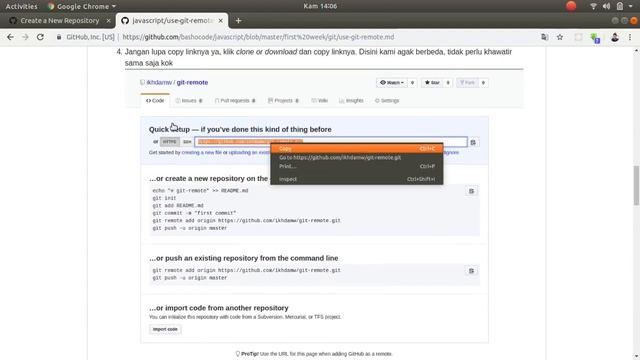This screenshot has width=640, height=360.
Task: Copy the push existing repository commands
Action: pyautogui.click(x=471, y=271)
